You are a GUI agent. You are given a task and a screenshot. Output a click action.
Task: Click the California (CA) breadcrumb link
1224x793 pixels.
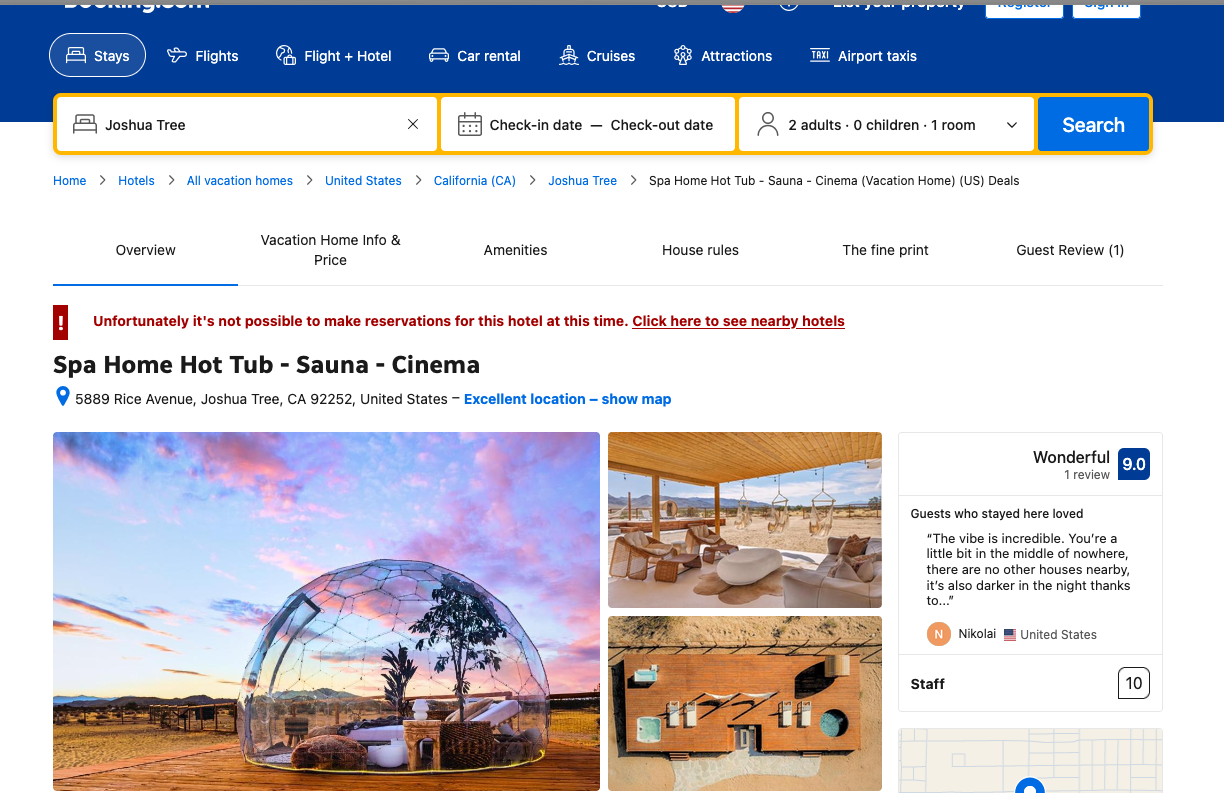[x=474, y=181]
